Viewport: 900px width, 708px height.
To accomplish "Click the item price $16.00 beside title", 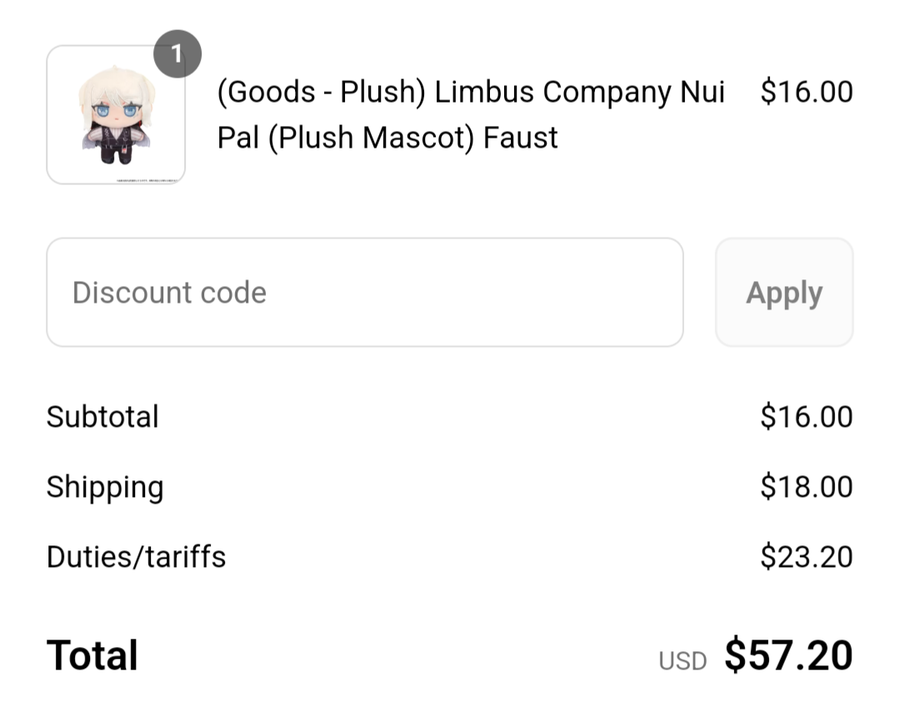I will click(806, 92).
